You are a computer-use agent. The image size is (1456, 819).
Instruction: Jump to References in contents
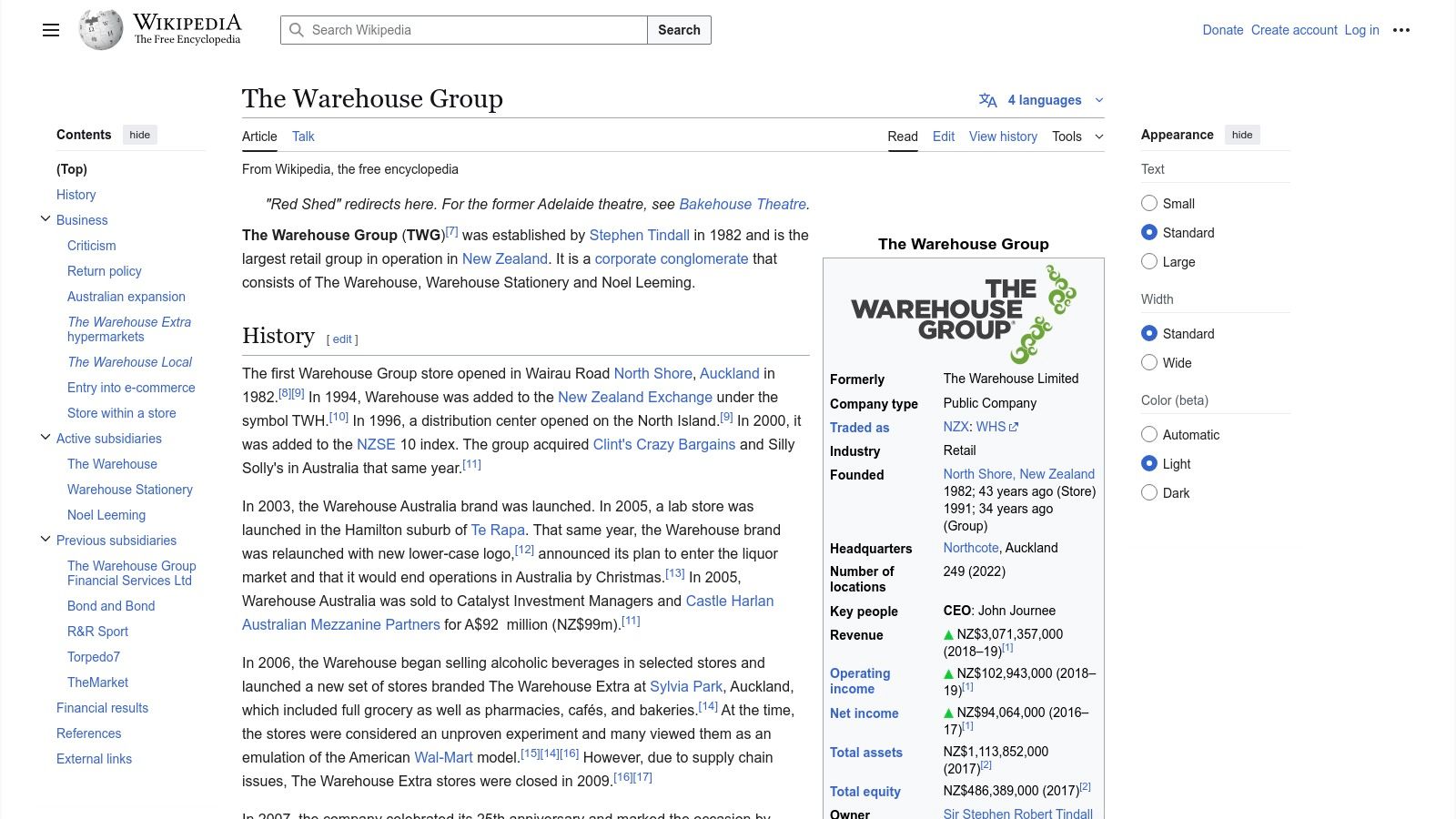[x=88, y=733]
